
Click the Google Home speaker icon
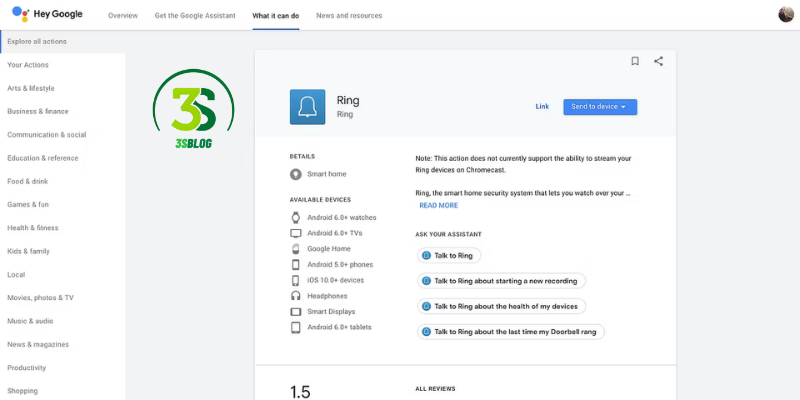(296, 248)
